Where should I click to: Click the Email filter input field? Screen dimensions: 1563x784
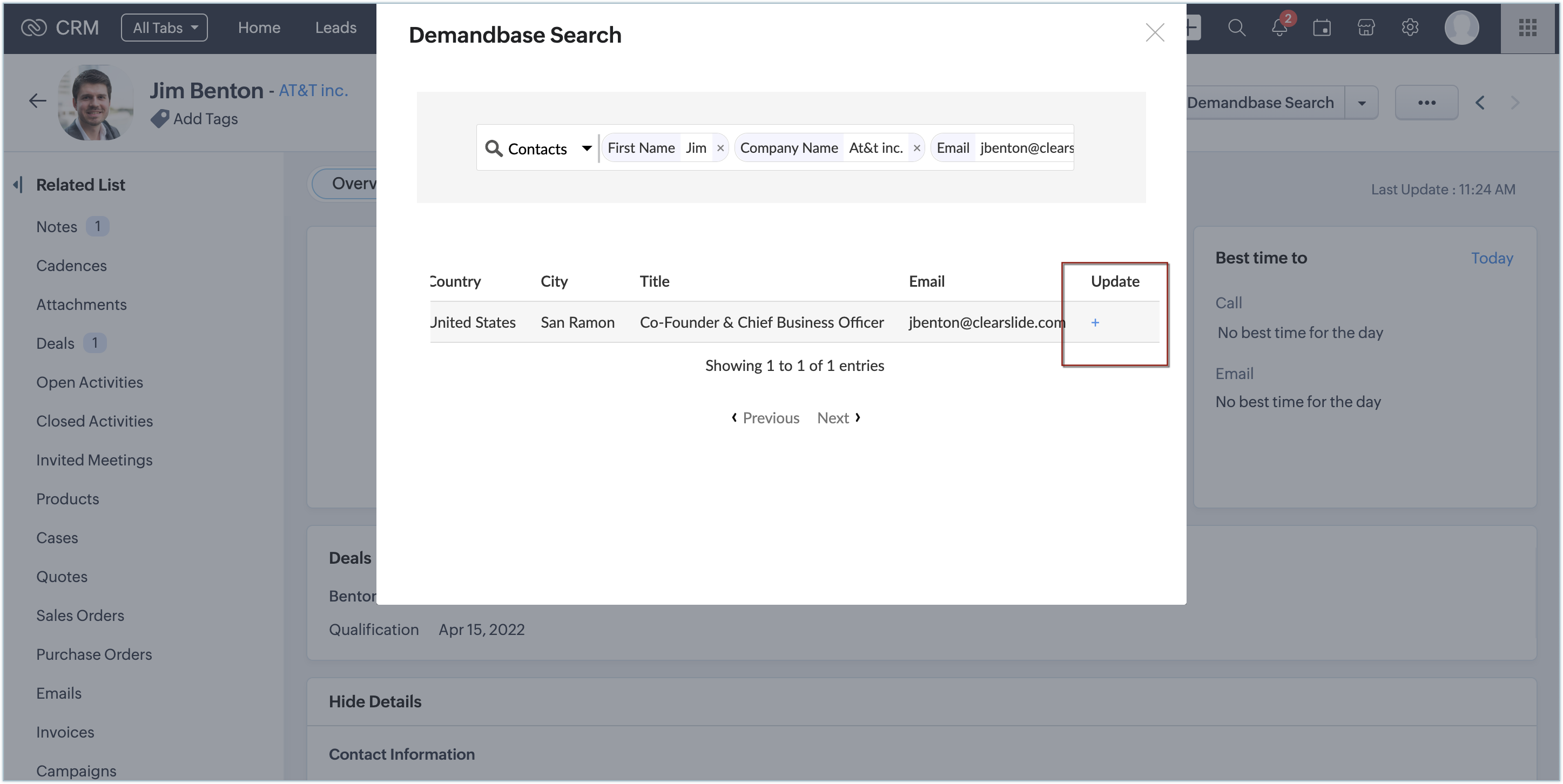click(x=1026, y=148)
